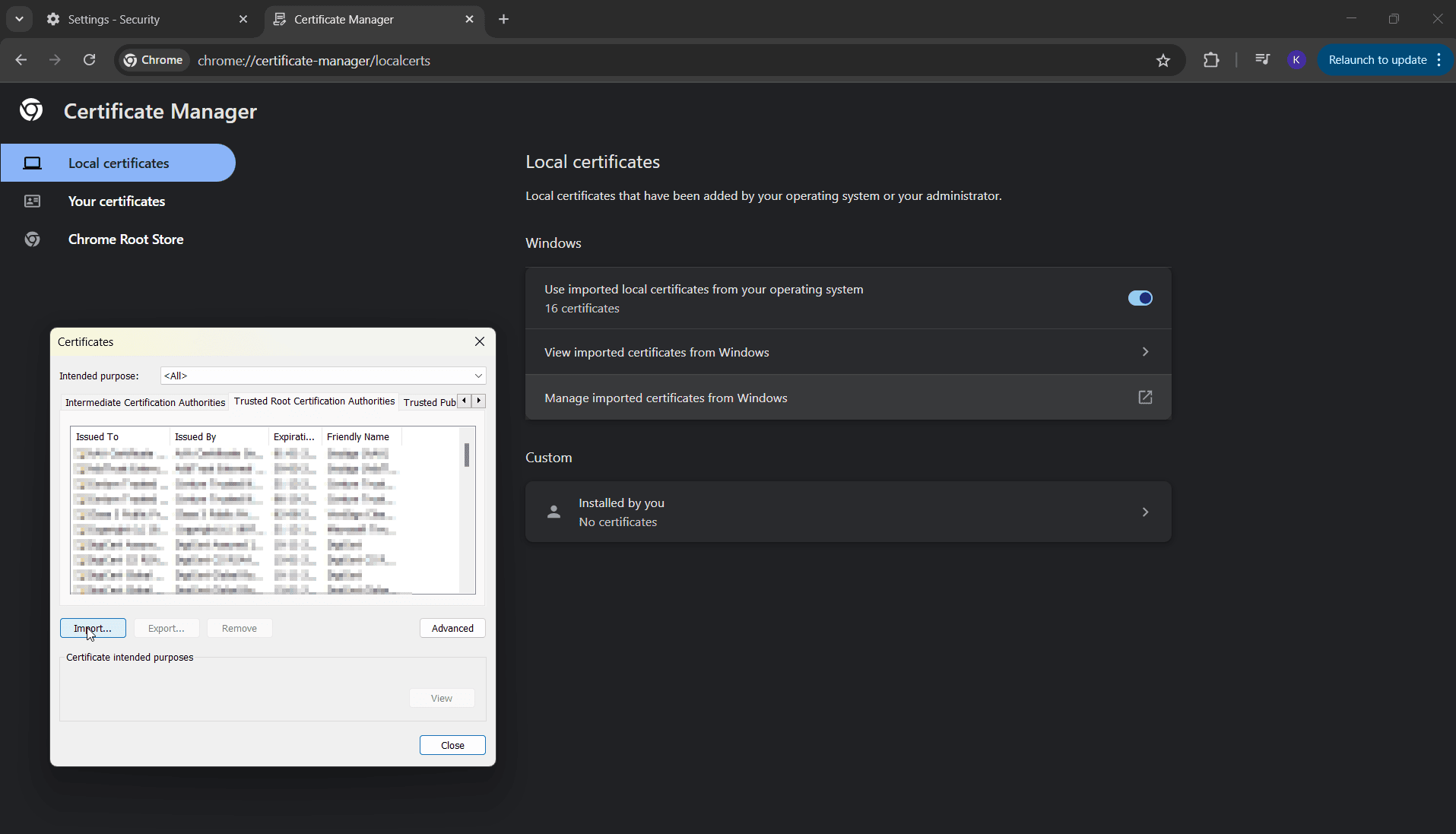Open Your certificates section
Viewport: 1456px width, 834px height.
[x=118, y=201]
